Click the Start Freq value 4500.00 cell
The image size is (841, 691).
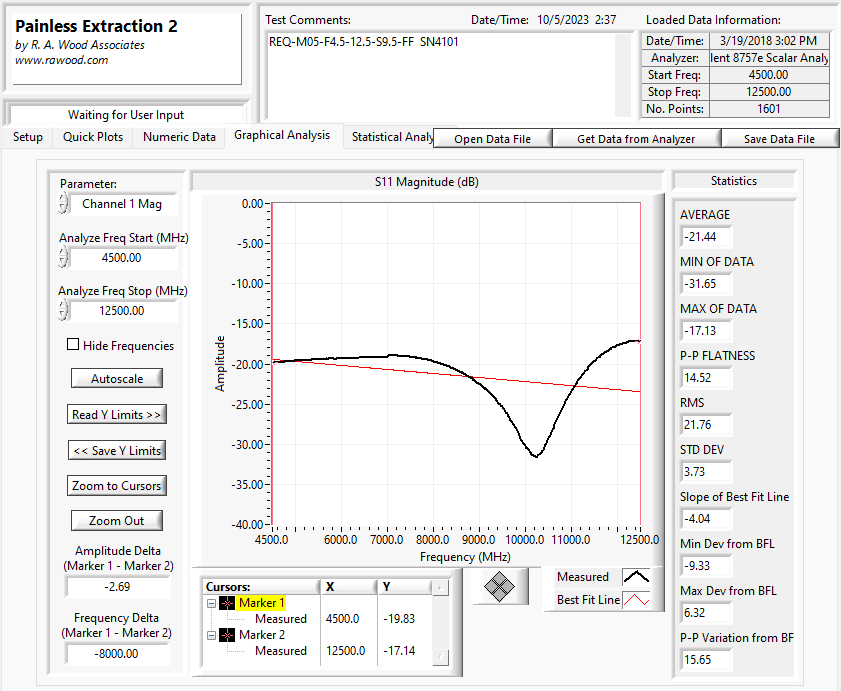[x=769, y=75]
